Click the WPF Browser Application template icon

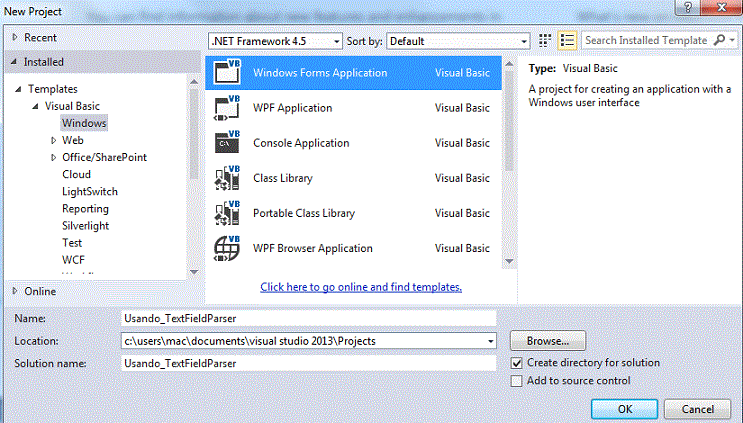coord(227,248)
